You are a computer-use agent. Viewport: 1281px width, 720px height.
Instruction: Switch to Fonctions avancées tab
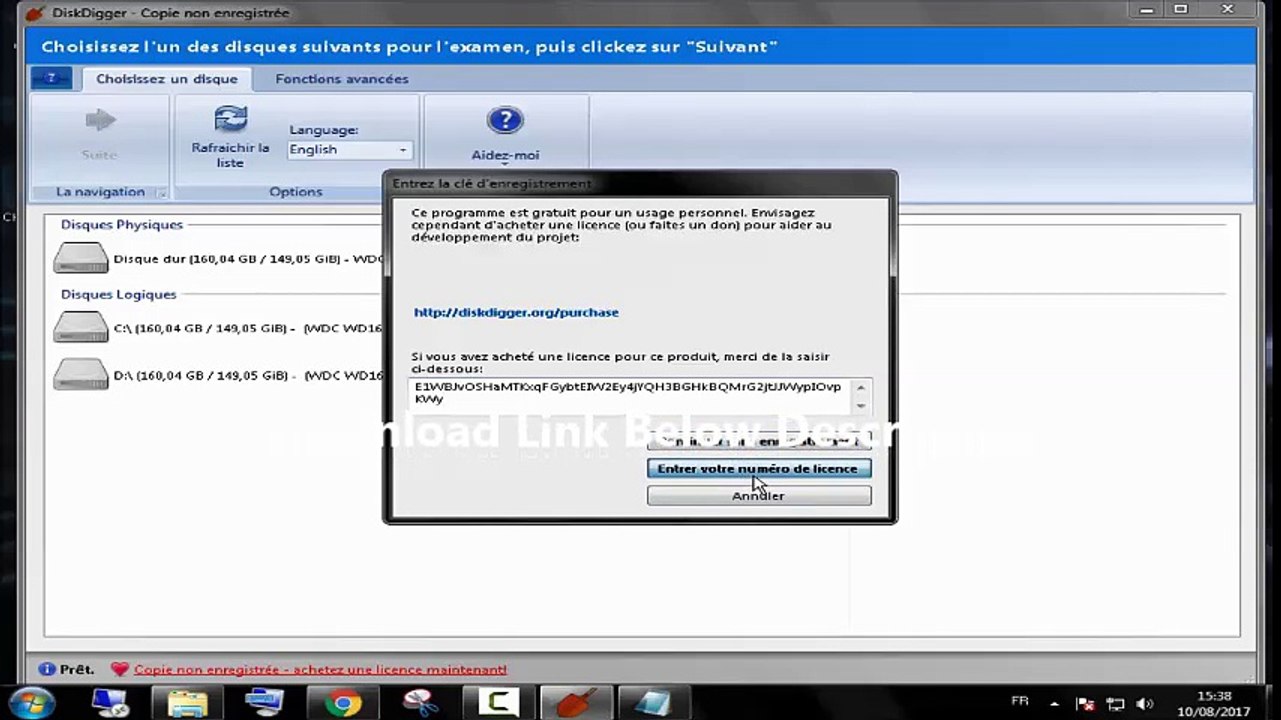coord(342,79)
